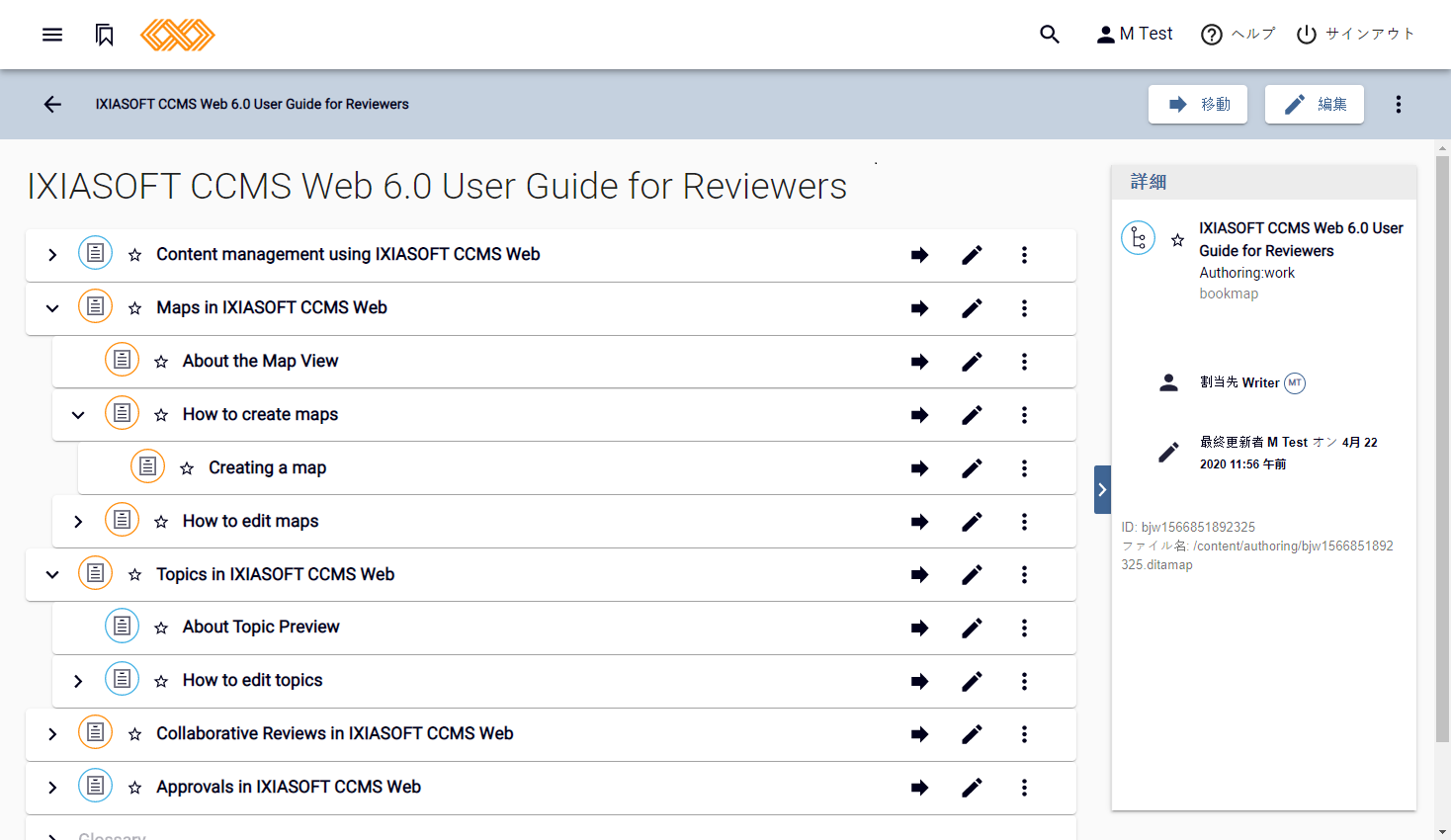Open the search magnifier
1451x840 pixels.
(1050, 35)
